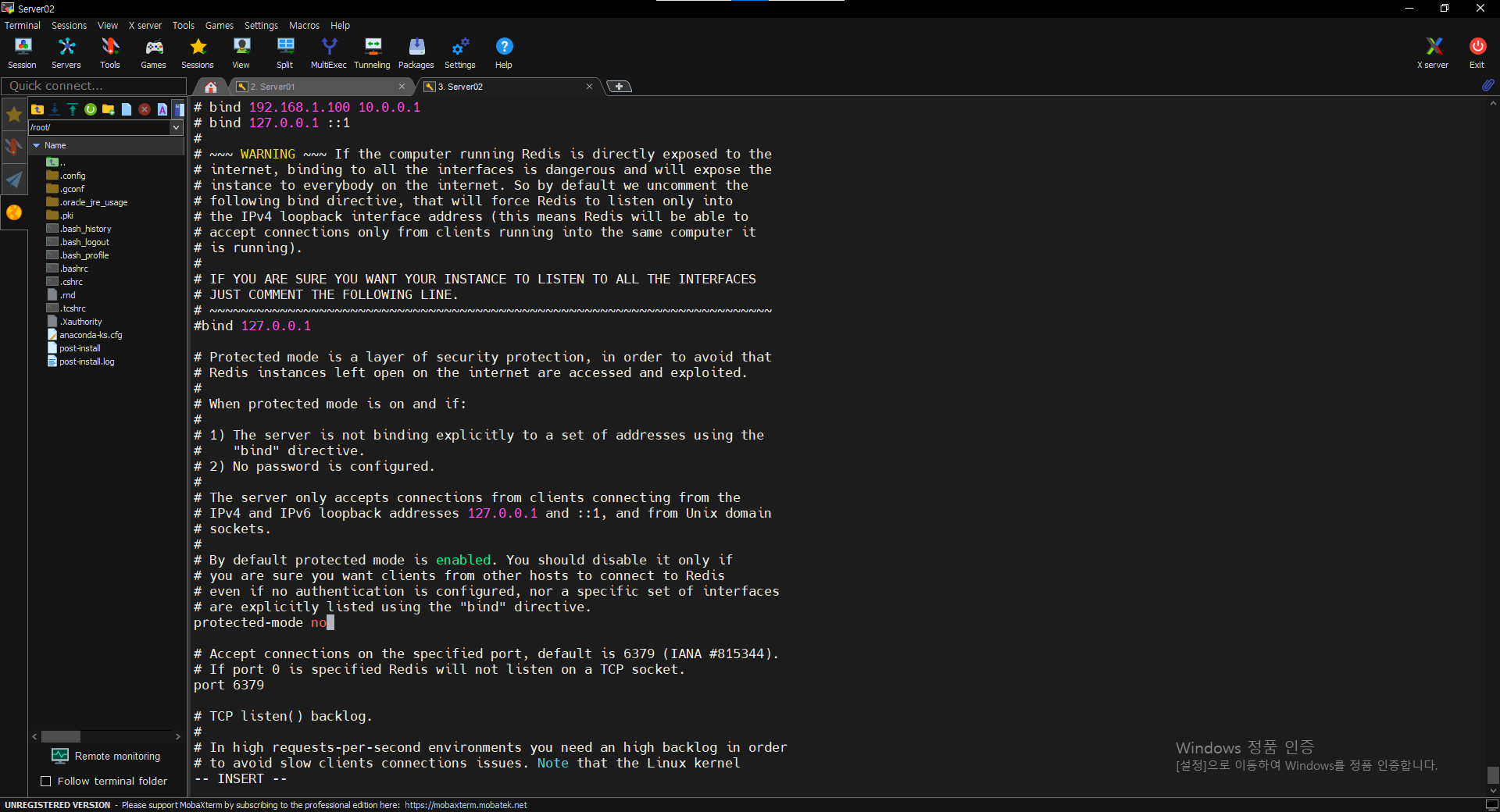Click the X server toolbar icon
This screenshot has width=1500, height=812.
[1433, 53]
